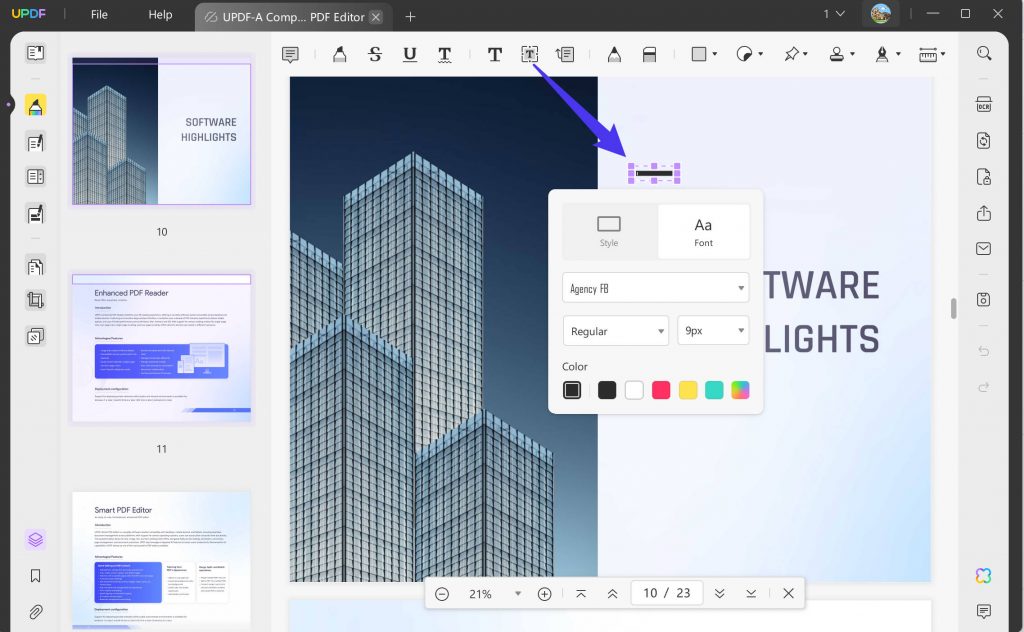Viewport: 1024px width, 632px height.
Task: Select the Highlighter annotation tool
Action: pyautogui.click(x=340, y=54)
